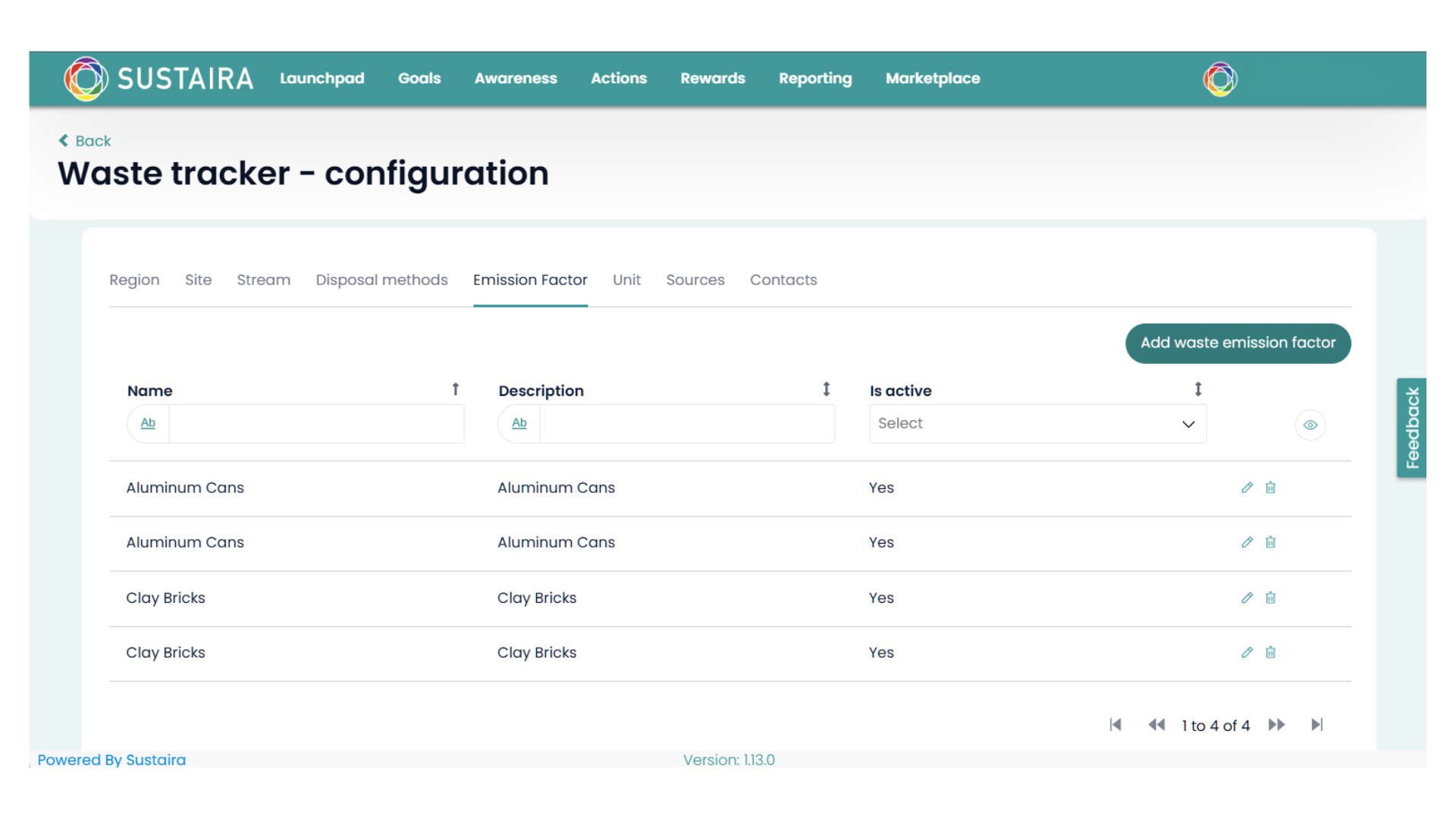Click inside the Description filter text field

click(x=685, y=423)
